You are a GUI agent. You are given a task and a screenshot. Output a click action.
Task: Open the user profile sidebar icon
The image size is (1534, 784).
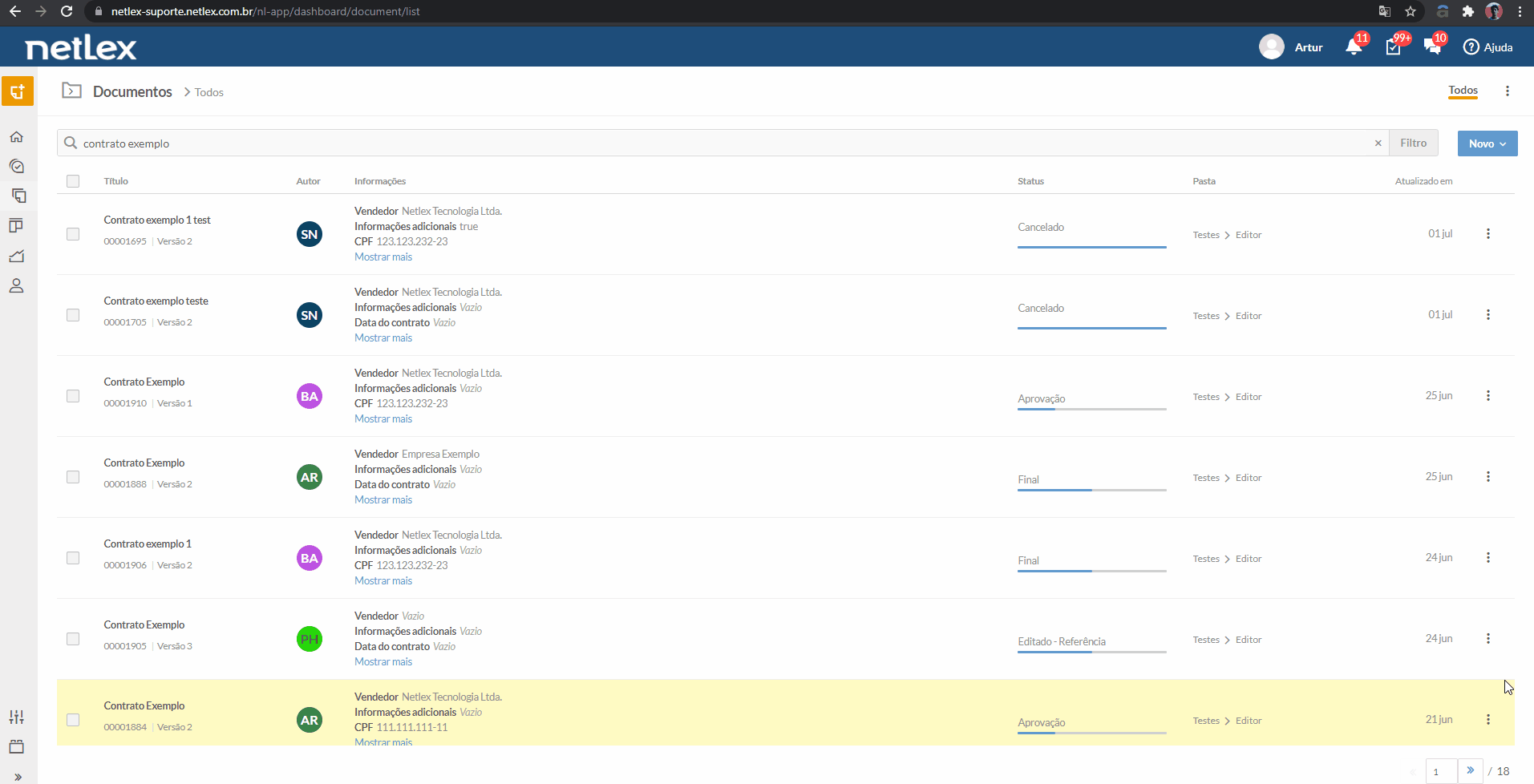click(x=16, y=285)
